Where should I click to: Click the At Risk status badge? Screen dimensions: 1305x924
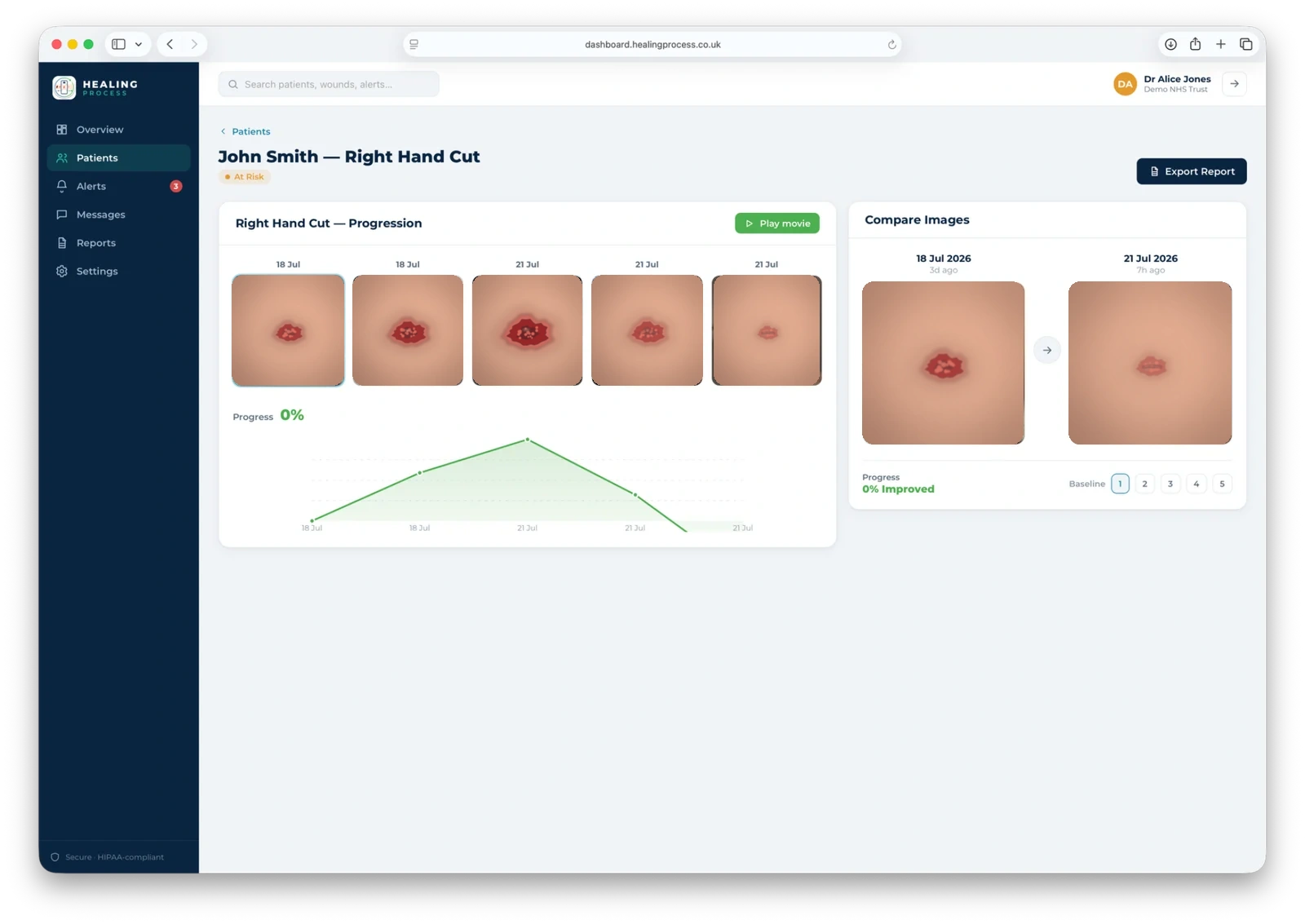point(245,177)
